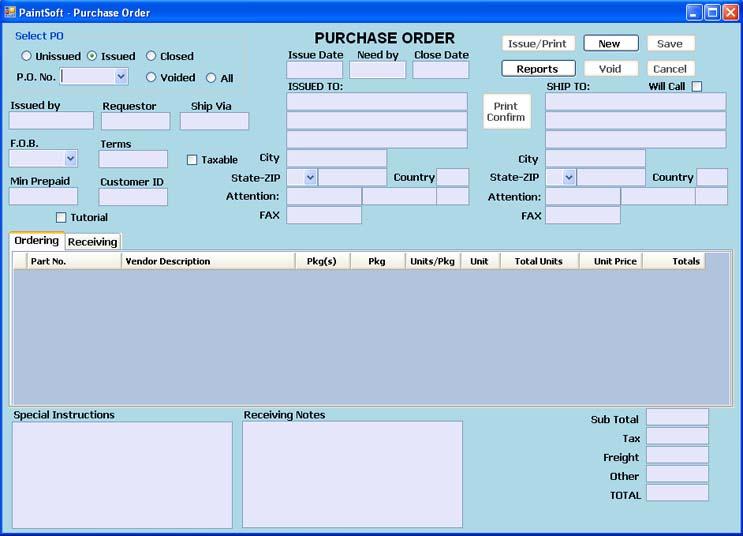Maximize the Purchase Order window
The width and height of the screenshot is (743, 536).
[x=712, y=12]
